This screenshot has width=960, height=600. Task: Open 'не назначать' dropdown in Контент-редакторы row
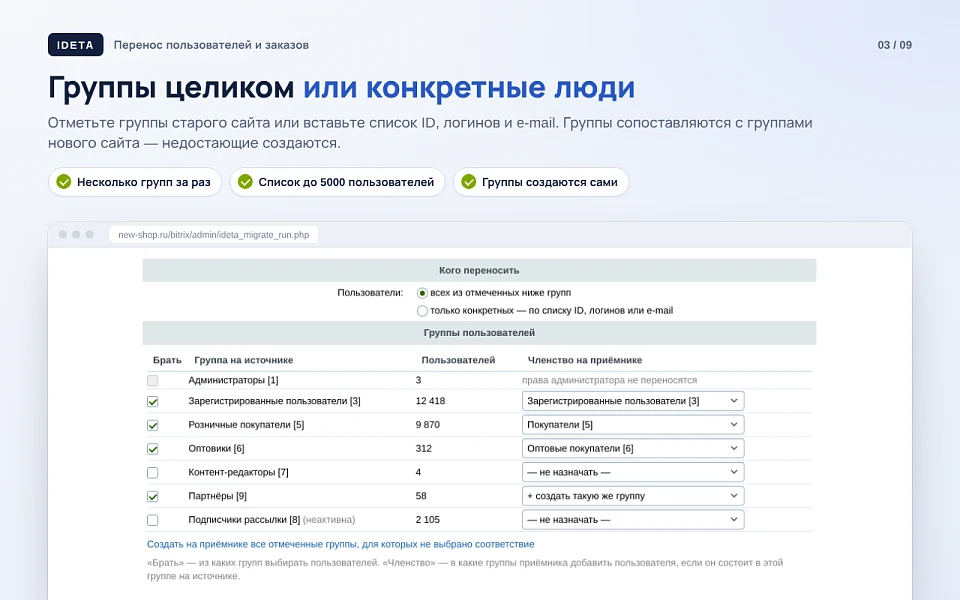(633, 472)
